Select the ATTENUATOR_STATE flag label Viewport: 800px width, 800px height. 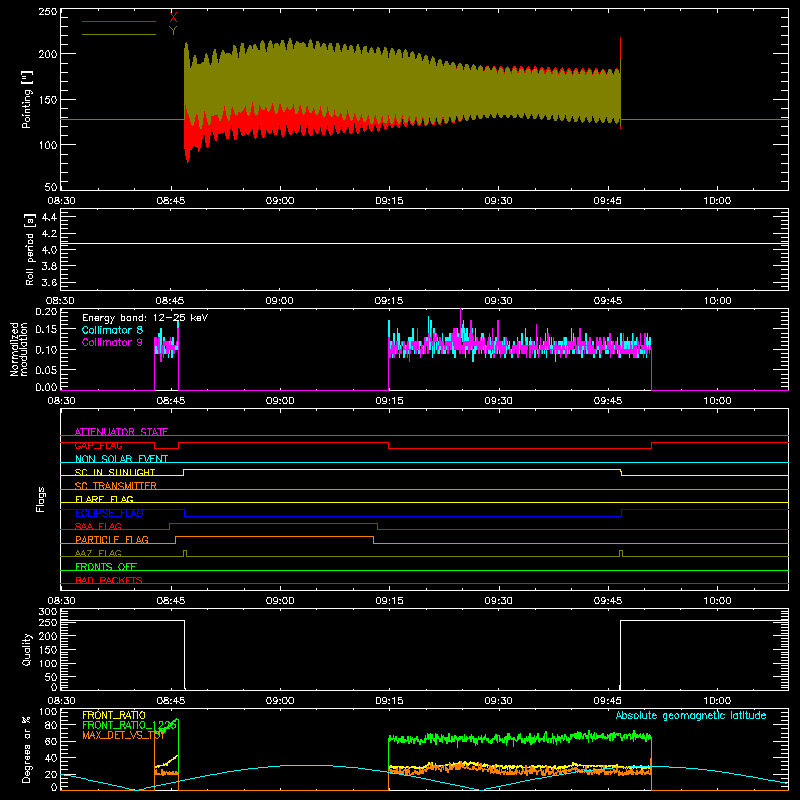(121, 432)
